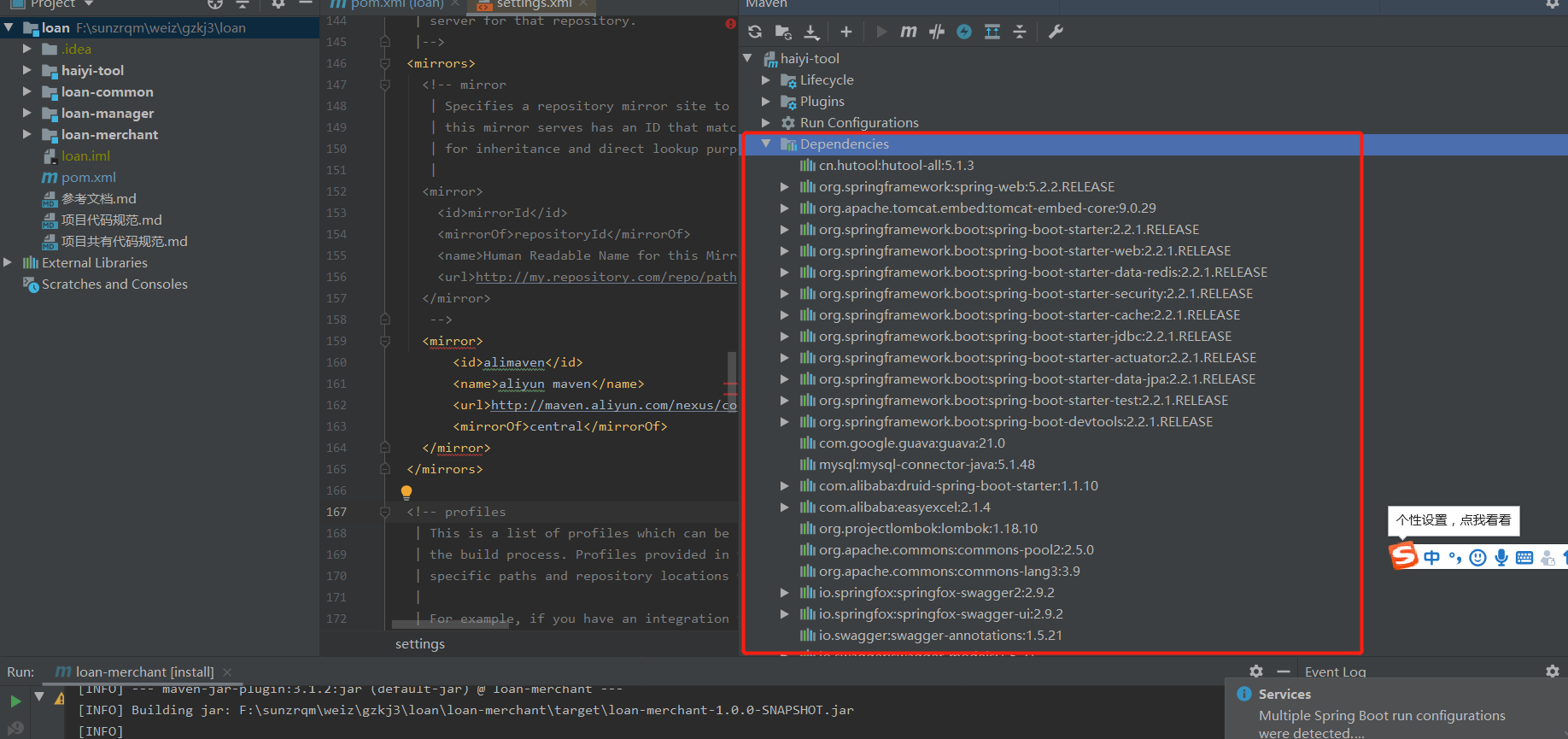The width and height of the screenshot is (1568, 739).
Task: Expand Run Configurations in Maven panel
Action: pos(766,122)
